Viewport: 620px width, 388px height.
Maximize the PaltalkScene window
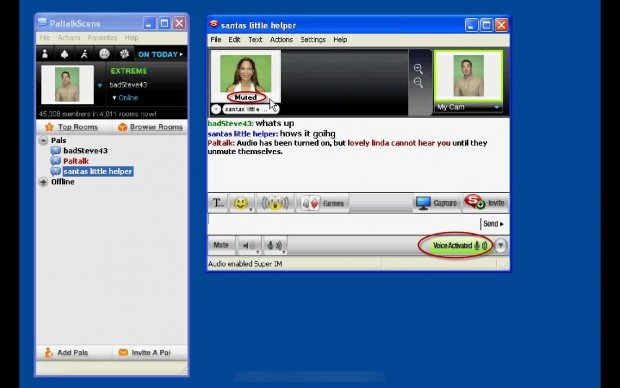coord(164,23)
